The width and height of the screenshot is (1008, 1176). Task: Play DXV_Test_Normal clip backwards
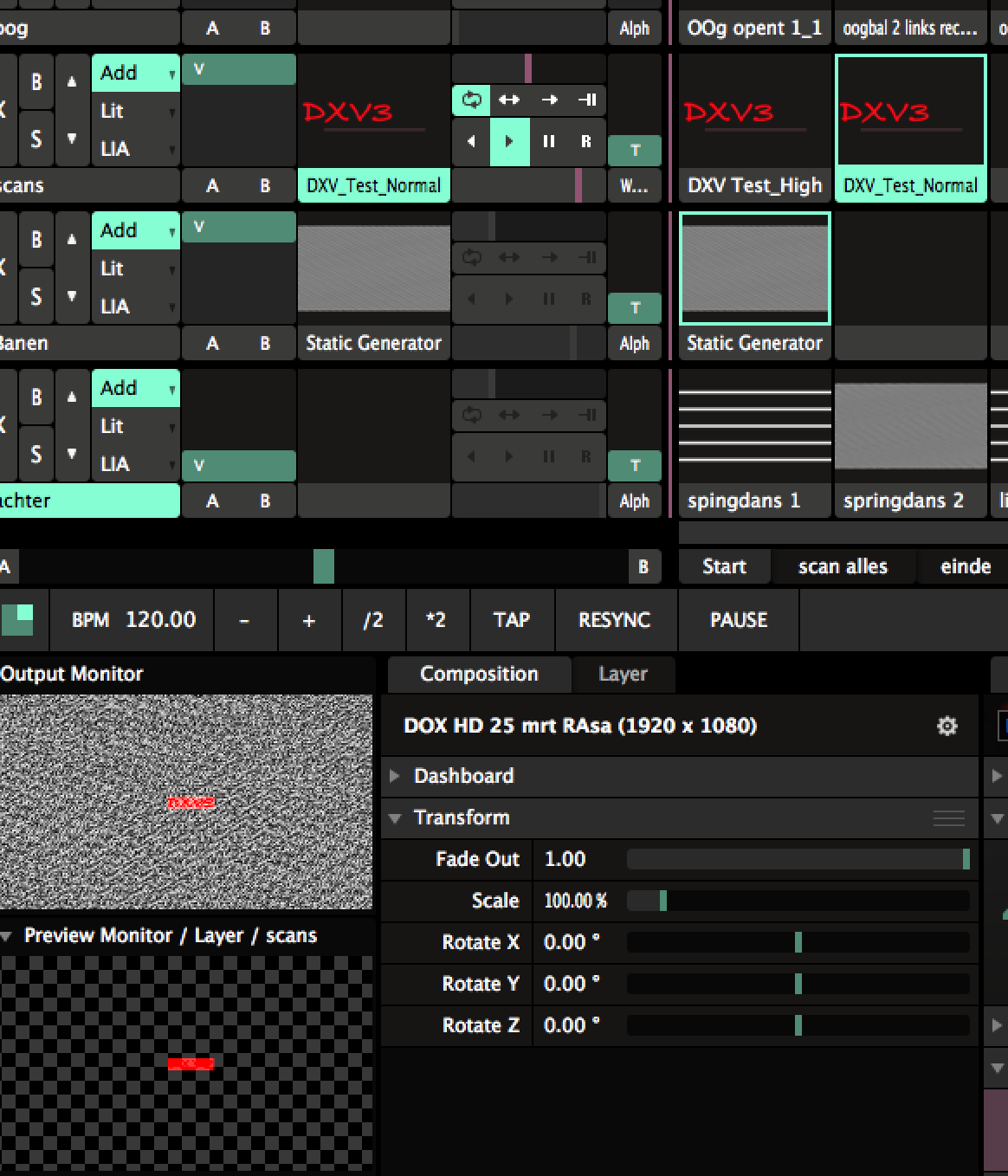pos(471,141)
